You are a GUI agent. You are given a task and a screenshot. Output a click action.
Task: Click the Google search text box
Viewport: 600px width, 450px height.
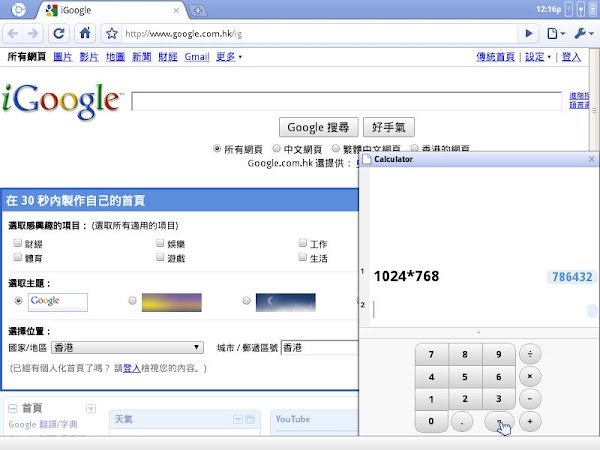[346, 101]
